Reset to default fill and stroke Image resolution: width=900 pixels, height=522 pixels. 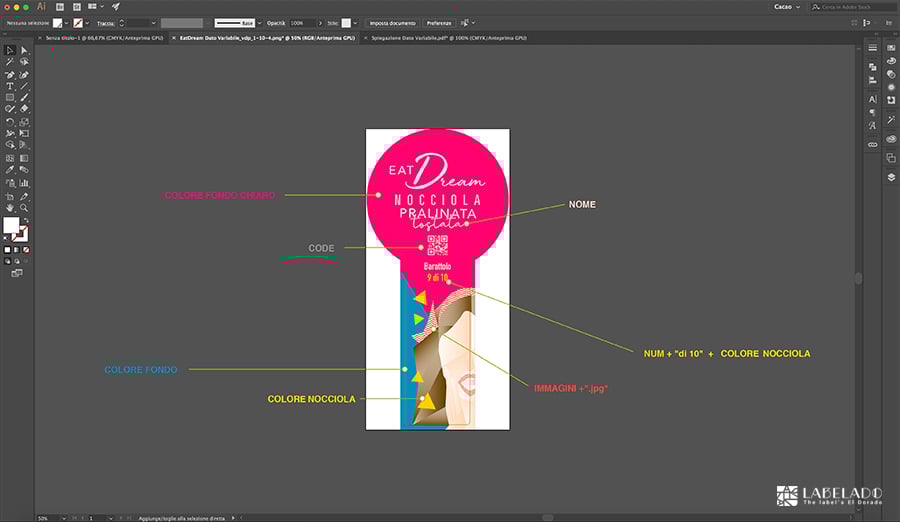coord(6,238)
